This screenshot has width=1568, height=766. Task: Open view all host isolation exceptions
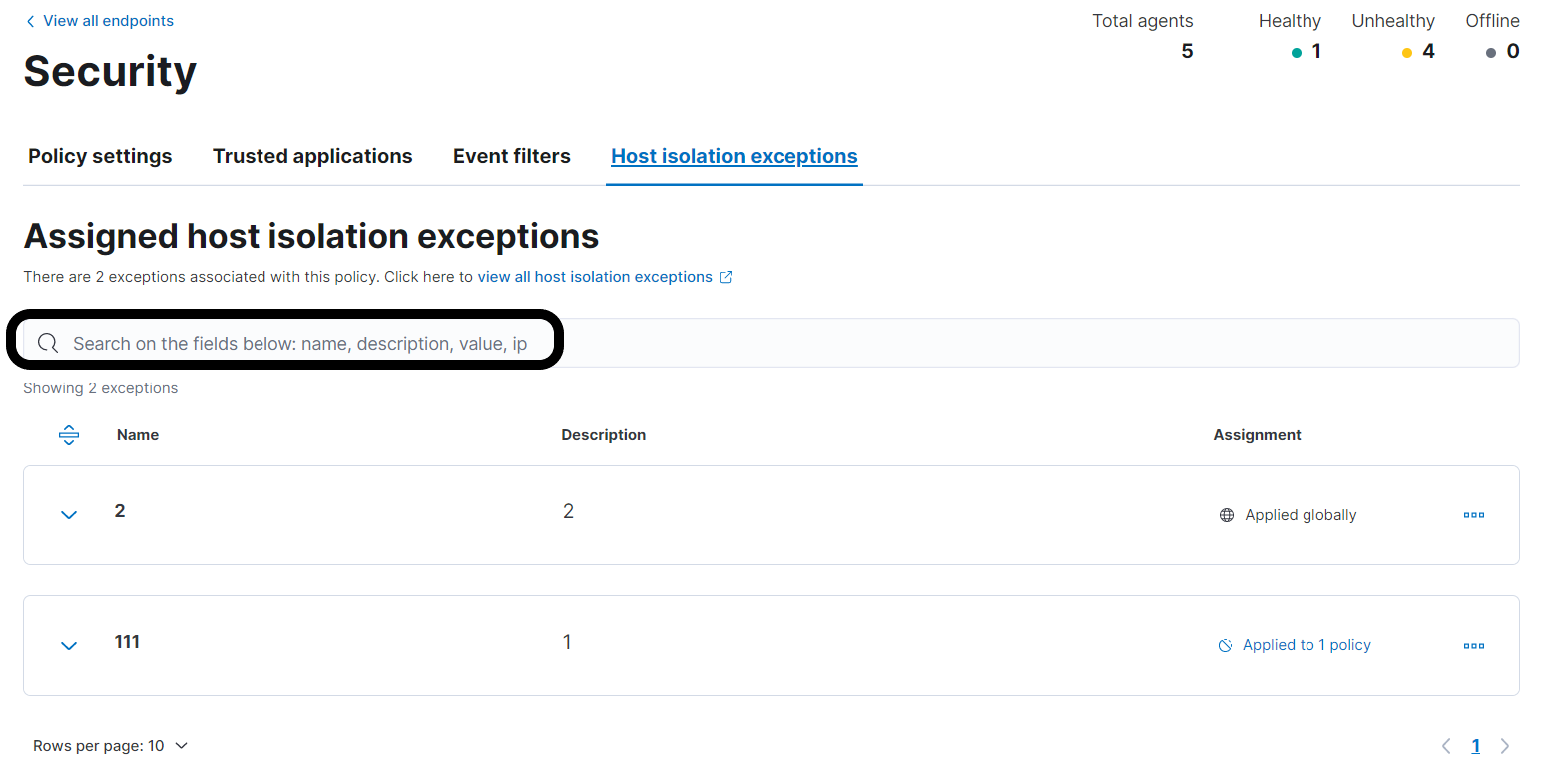click(595, 276)
